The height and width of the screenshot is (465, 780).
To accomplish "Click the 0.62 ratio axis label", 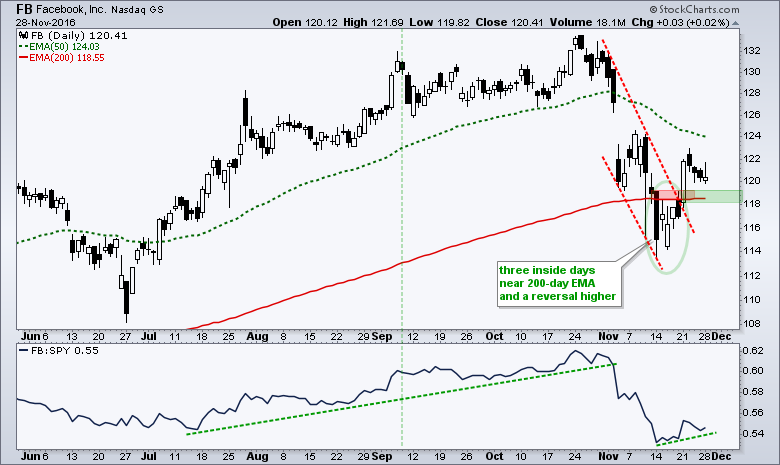I will [753, 351].
